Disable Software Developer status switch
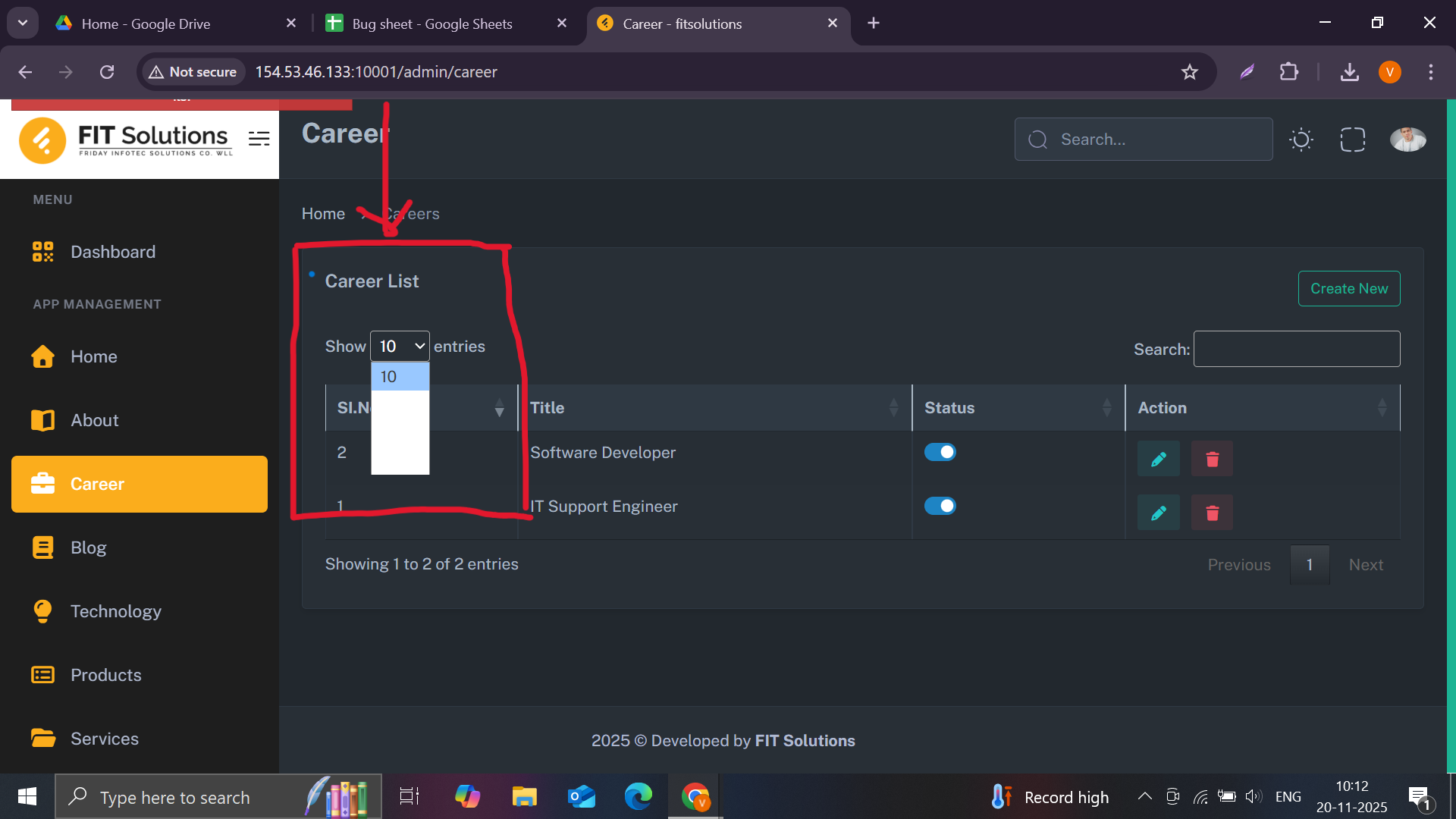This screenshot has height=819, width=1456. (x=940, y=452)
